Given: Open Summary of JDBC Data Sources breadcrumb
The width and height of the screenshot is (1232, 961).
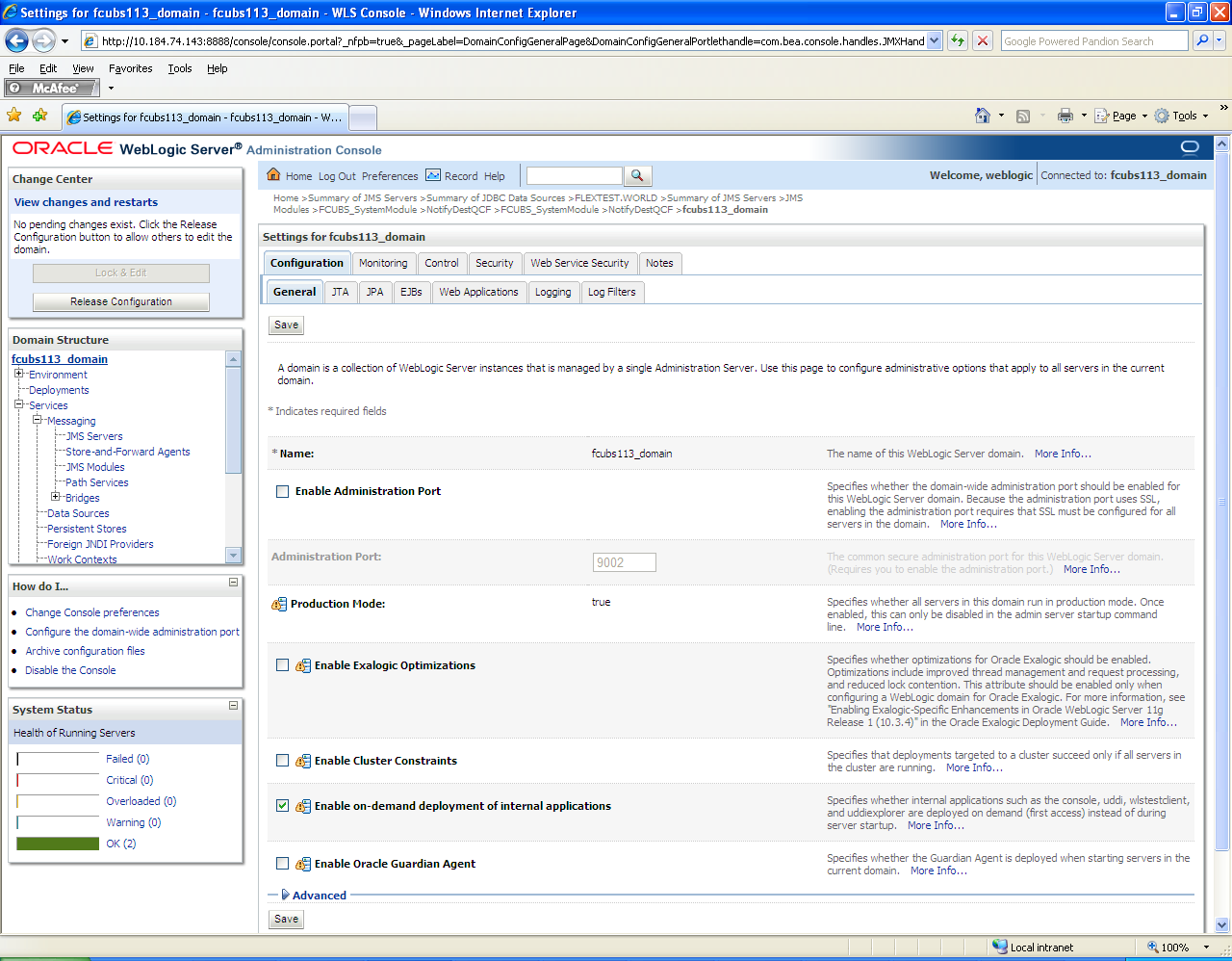Looking at the screenshot, I should tap(496, 197).
